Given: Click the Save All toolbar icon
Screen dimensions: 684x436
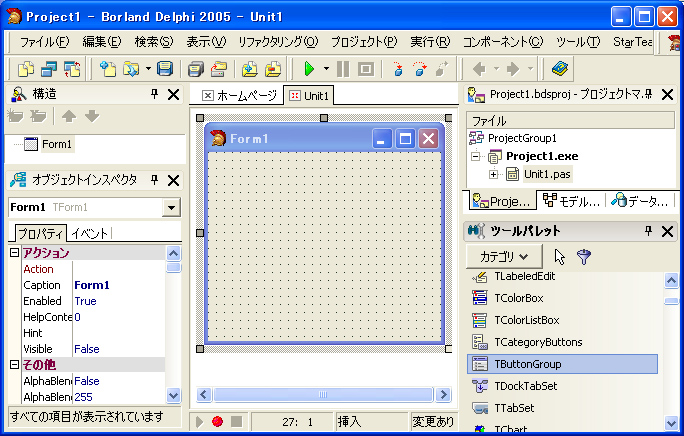Looking at the screenshot, I should pos(196,69).
